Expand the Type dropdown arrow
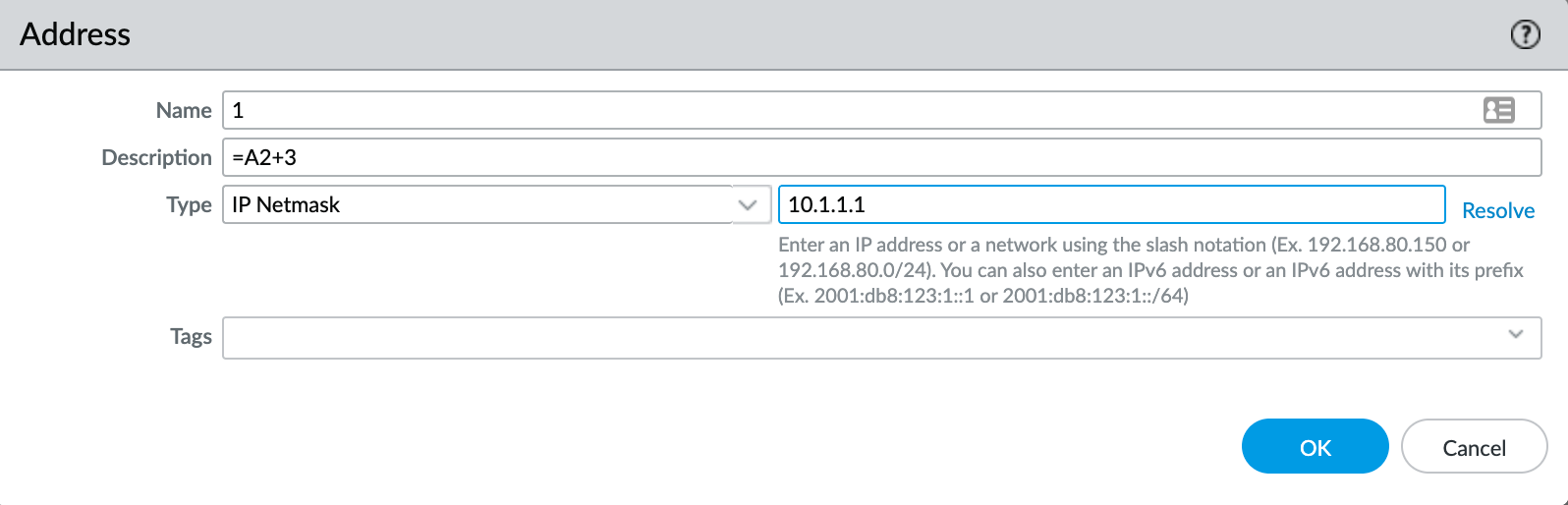The height and width of the screenshot is (505, 1568). click(x=748, y=205)
